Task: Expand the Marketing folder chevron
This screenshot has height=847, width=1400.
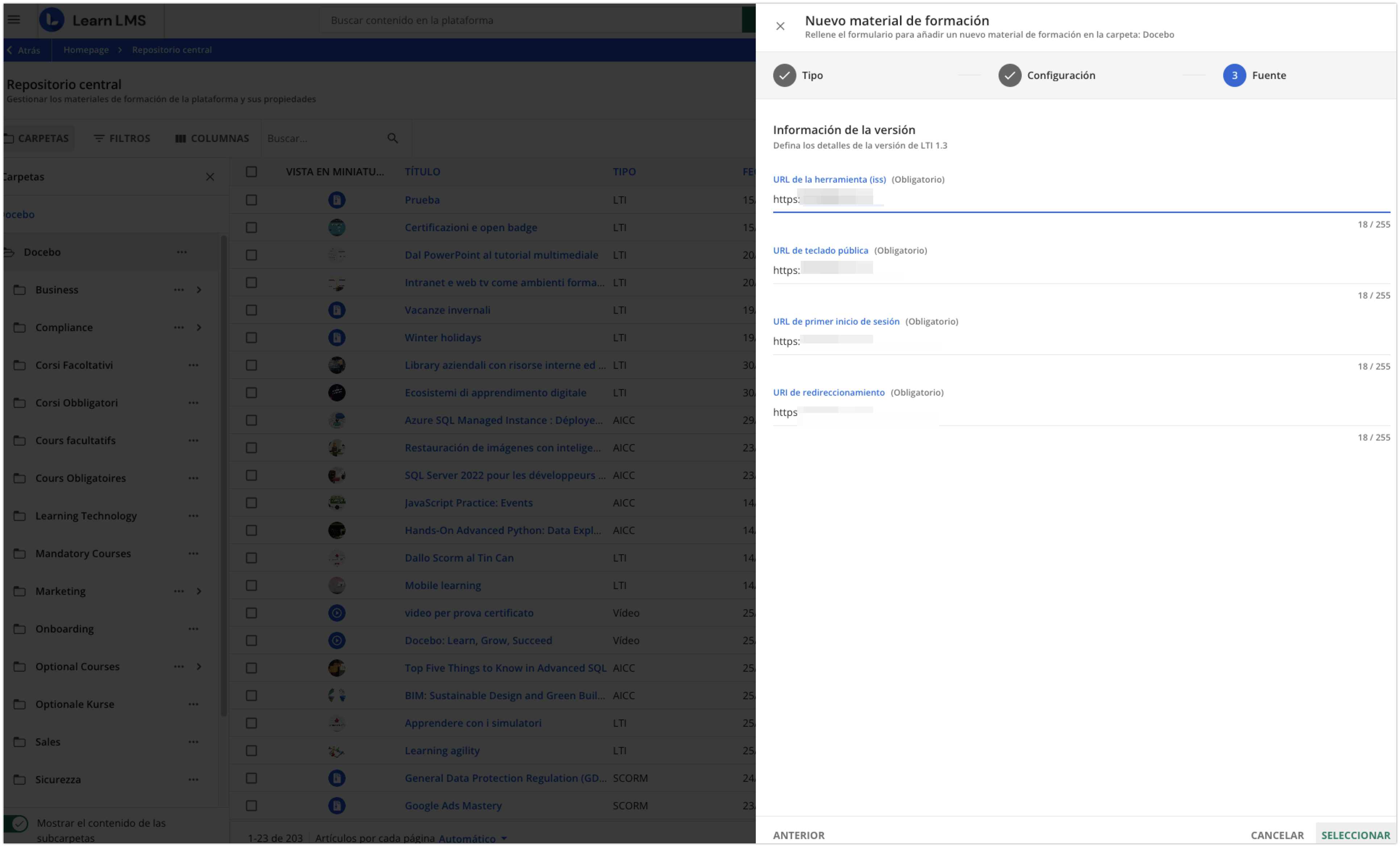Action: [199, 591]
